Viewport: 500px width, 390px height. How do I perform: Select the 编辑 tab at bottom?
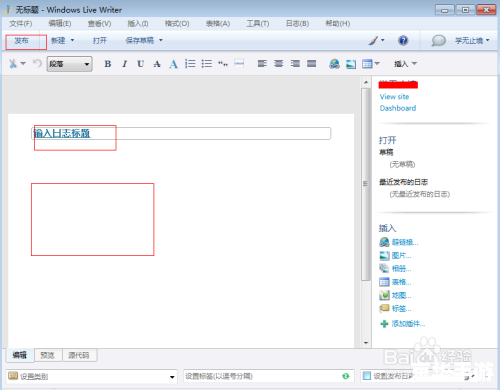[20, 355]
